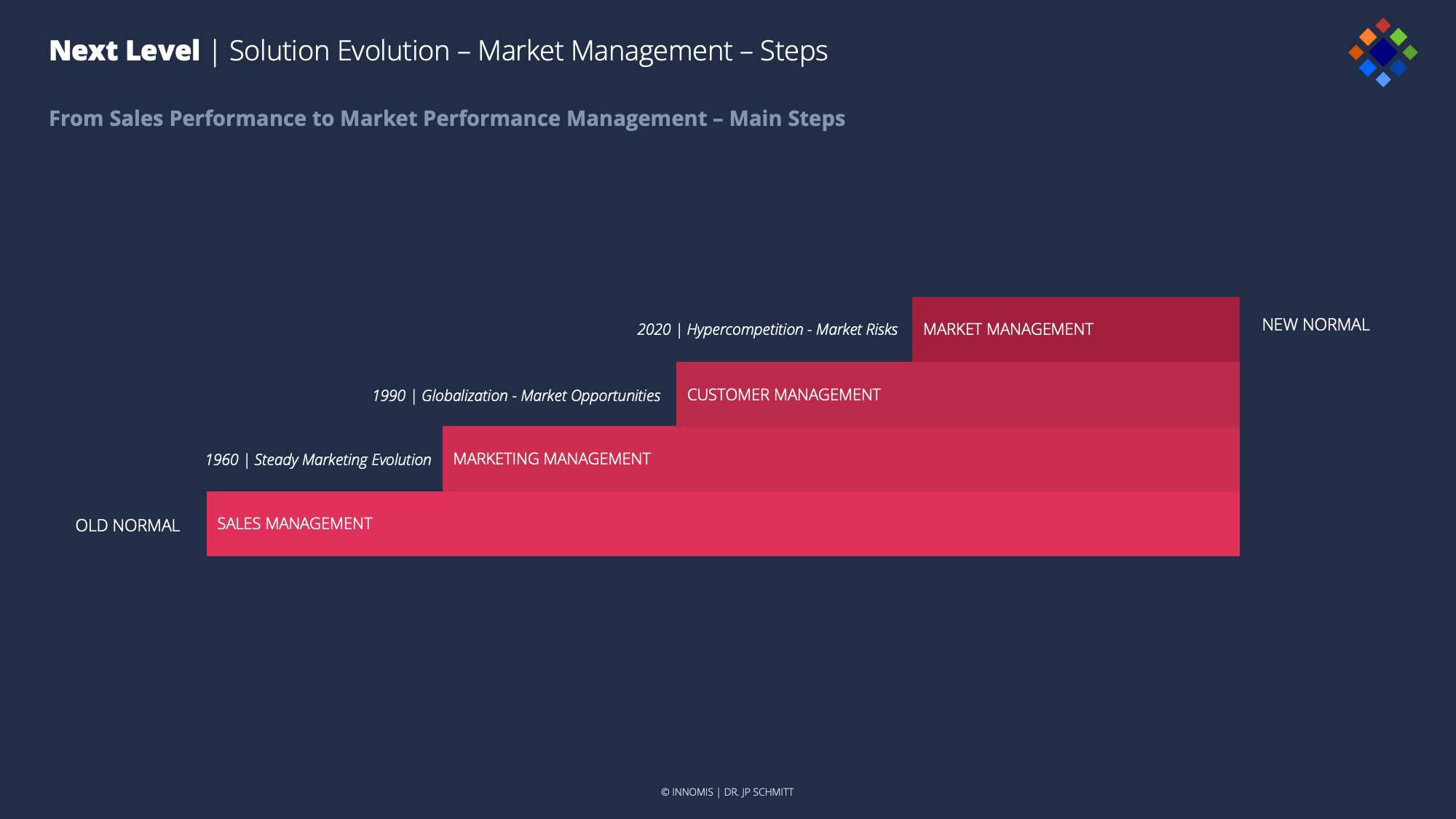Click the bold Next Level heading
The height and width of the screenshot is (819, 1456).
(124, 51)
